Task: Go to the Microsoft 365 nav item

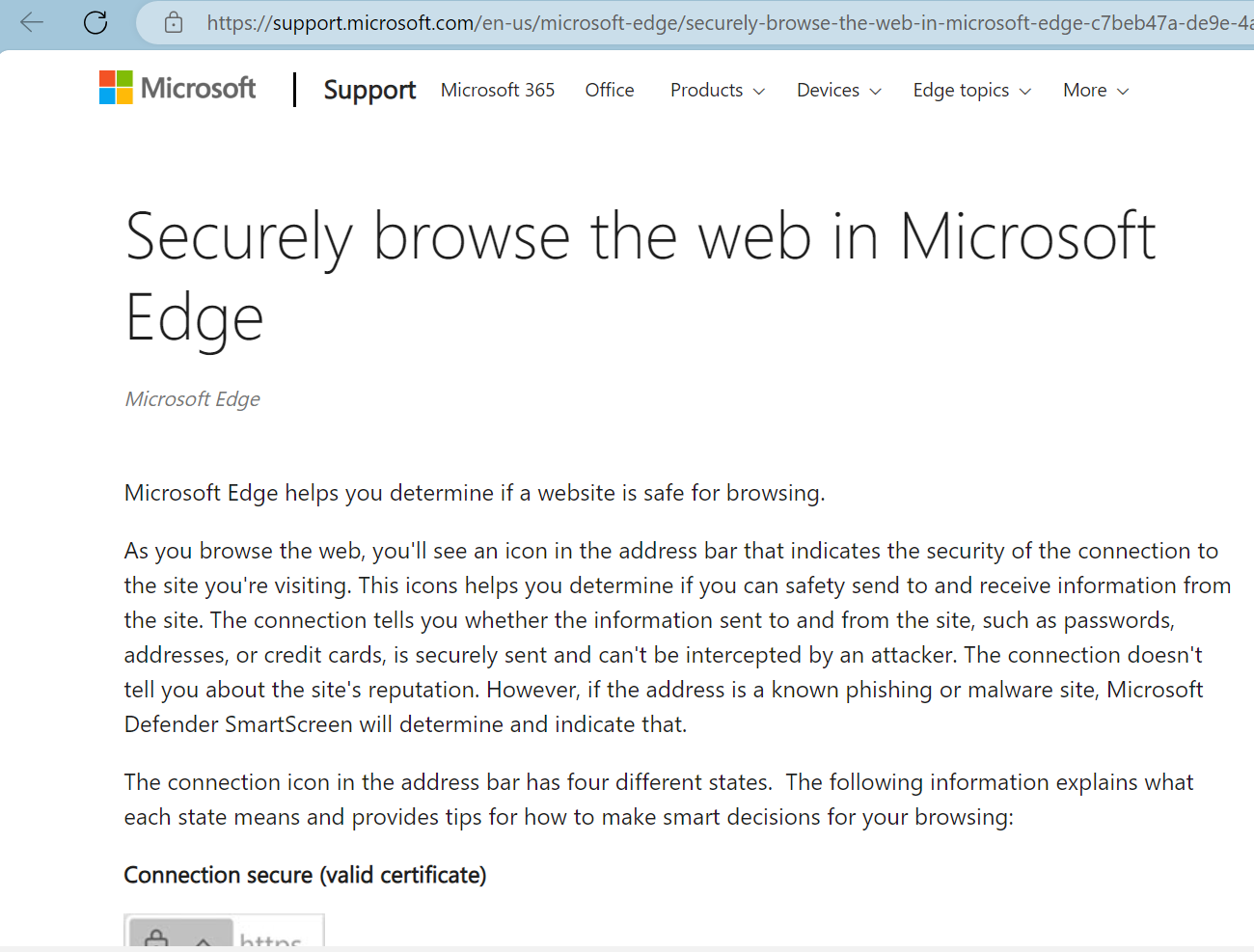Action: (x=498, y=90)
